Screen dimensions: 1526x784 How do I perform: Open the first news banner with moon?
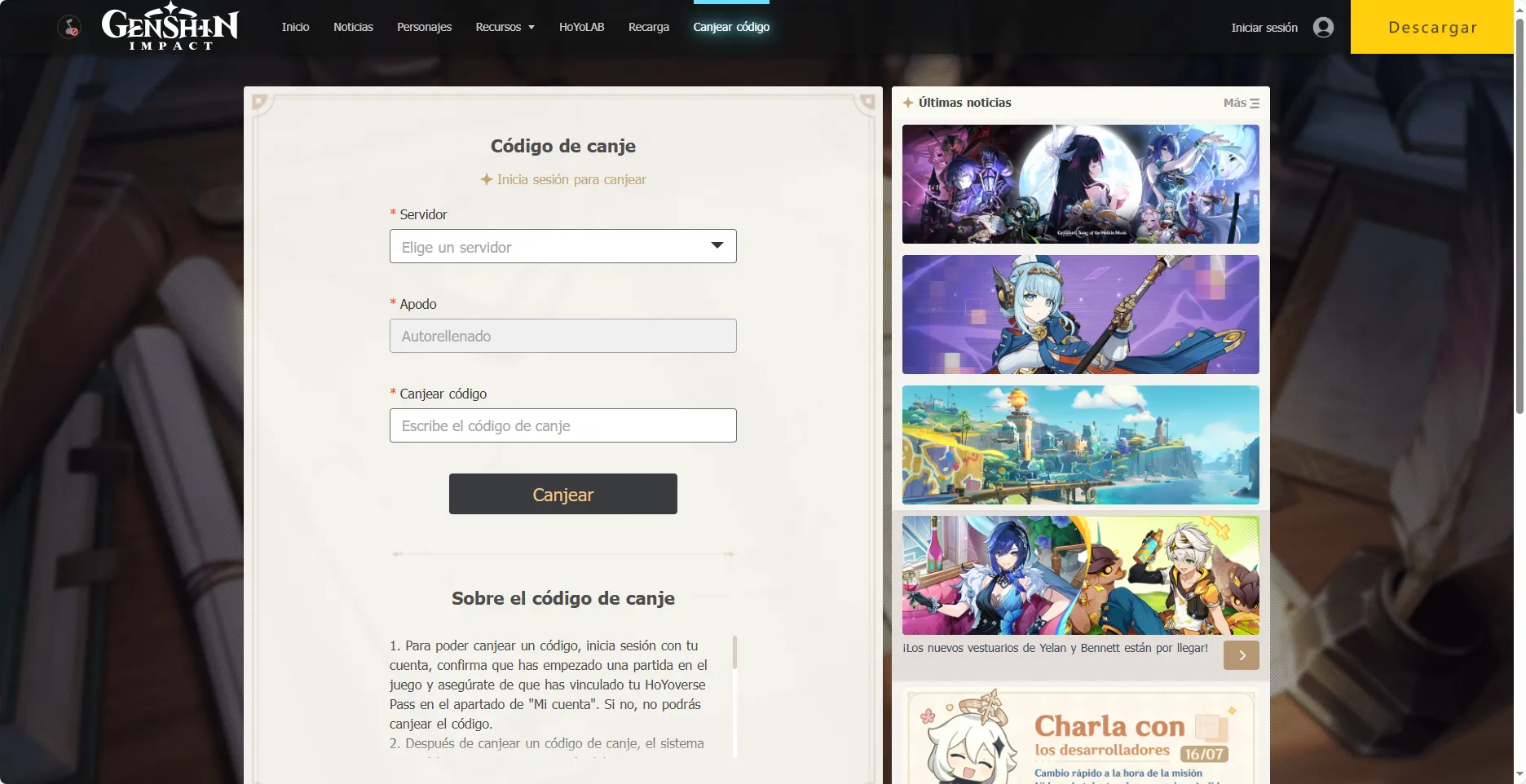(1081, 184)
